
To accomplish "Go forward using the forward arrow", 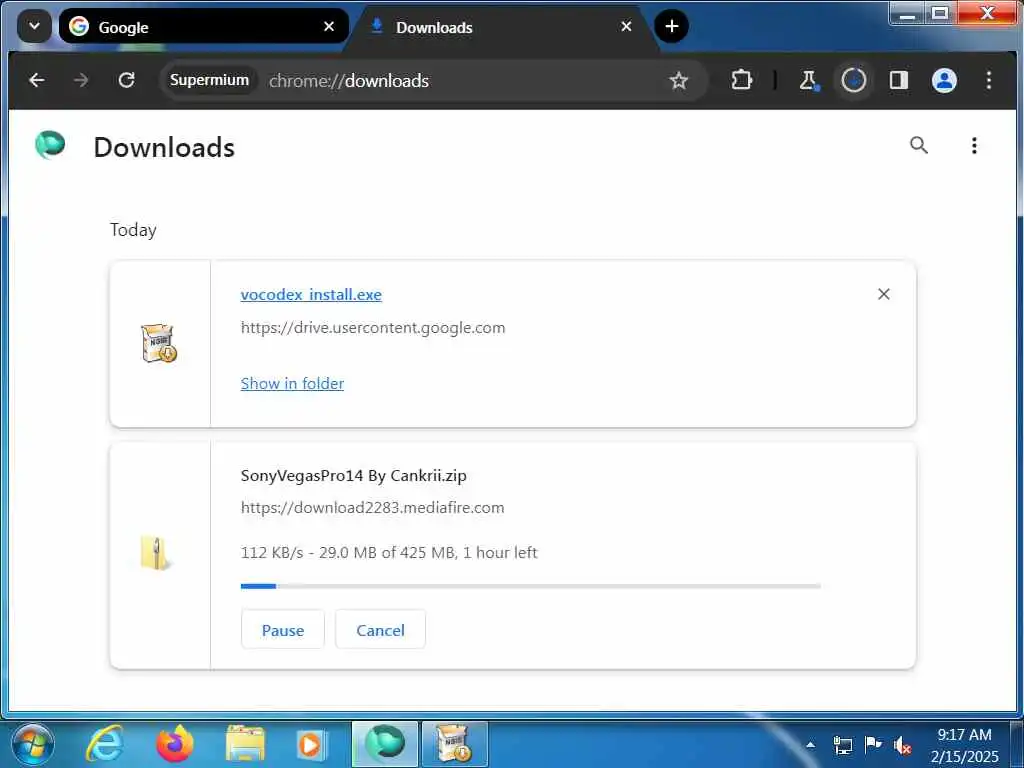I will [x=81, y=80].
